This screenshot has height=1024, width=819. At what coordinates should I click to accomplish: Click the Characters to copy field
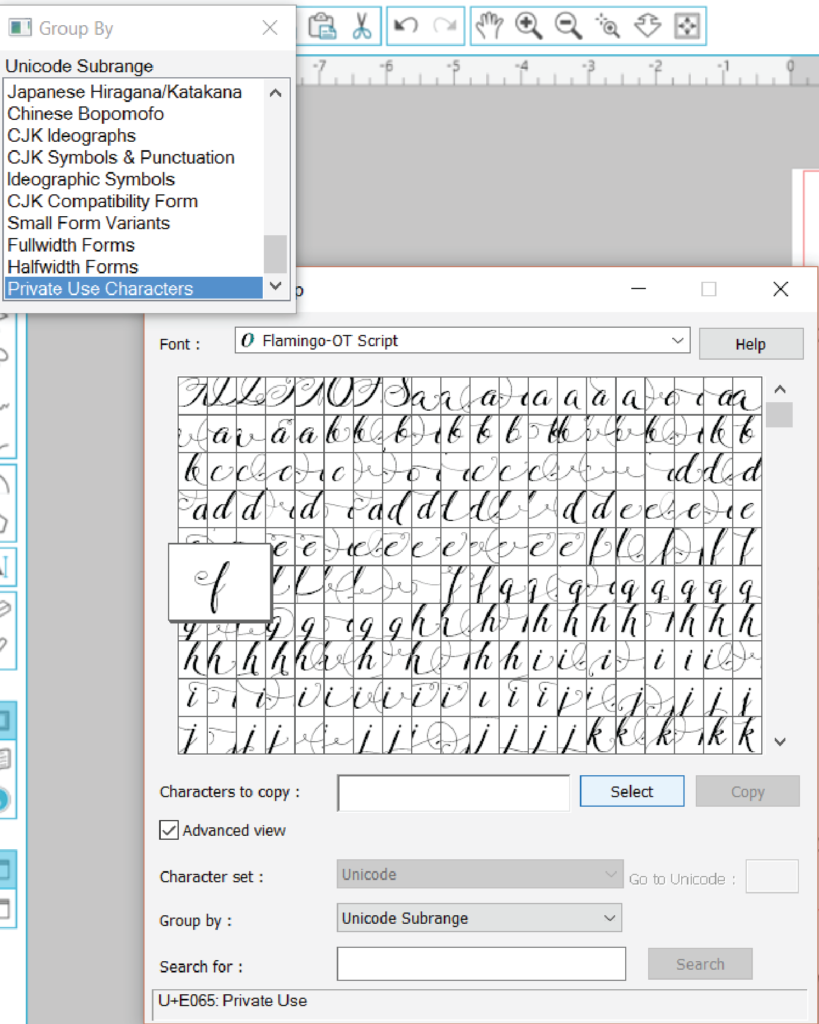tap(453, 793)
